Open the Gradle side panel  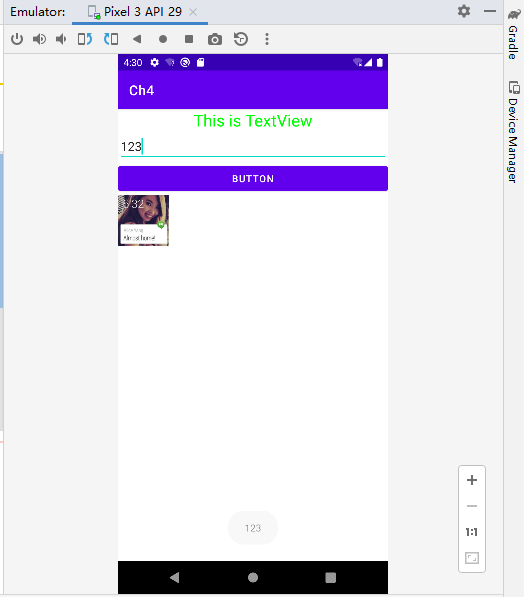(514, 35)
